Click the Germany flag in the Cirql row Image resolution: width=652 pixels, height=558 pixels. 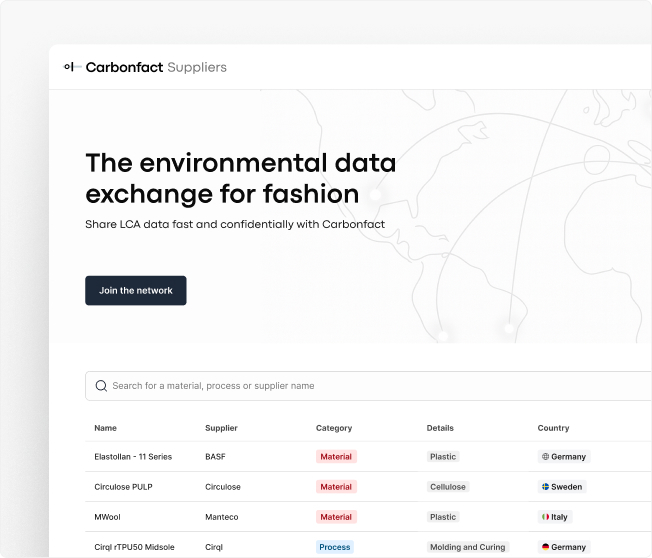coord(545,547)
